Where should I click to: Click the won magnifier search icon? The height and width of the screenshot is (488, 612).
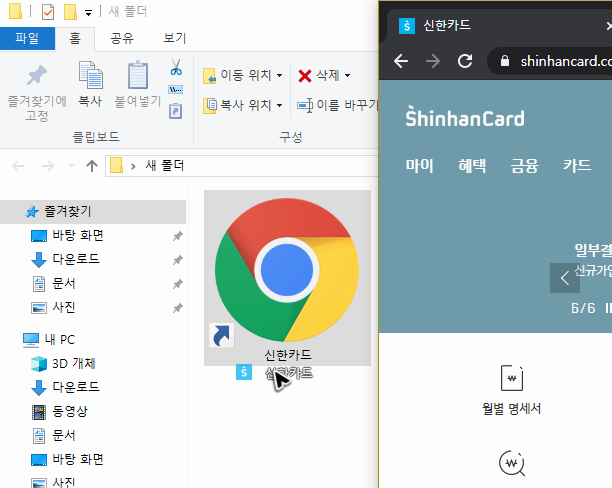[512, 463]
